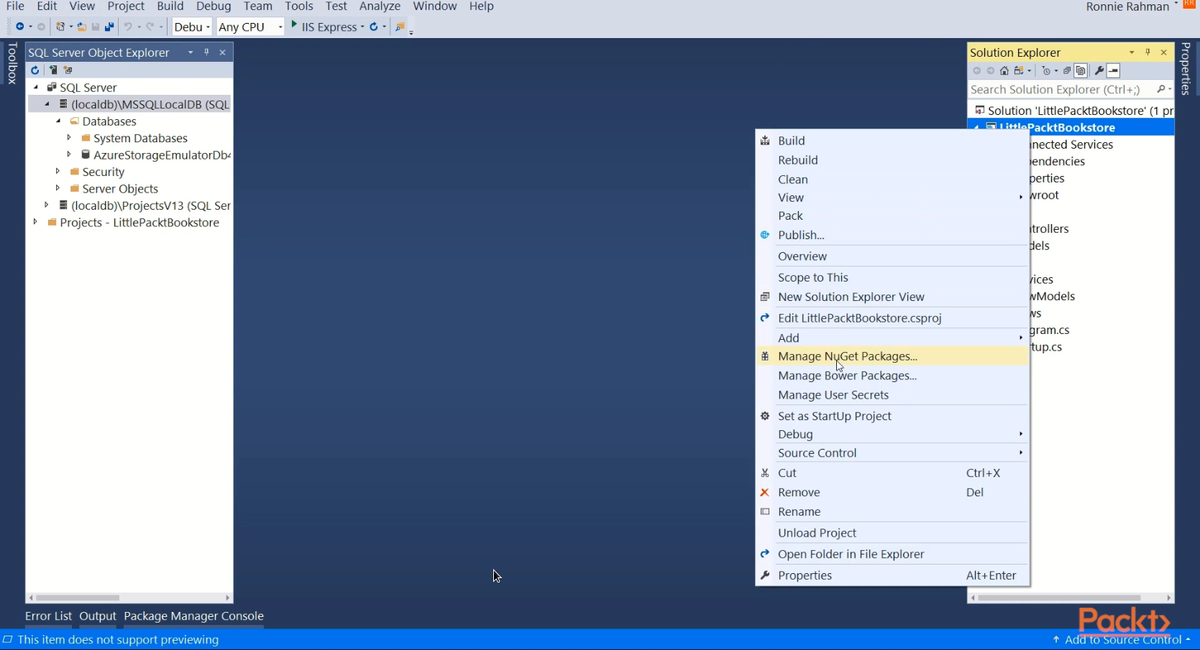
Task: Choose Properties at context menu bottom
Action: pyautogui.click(x=805, y=575)
